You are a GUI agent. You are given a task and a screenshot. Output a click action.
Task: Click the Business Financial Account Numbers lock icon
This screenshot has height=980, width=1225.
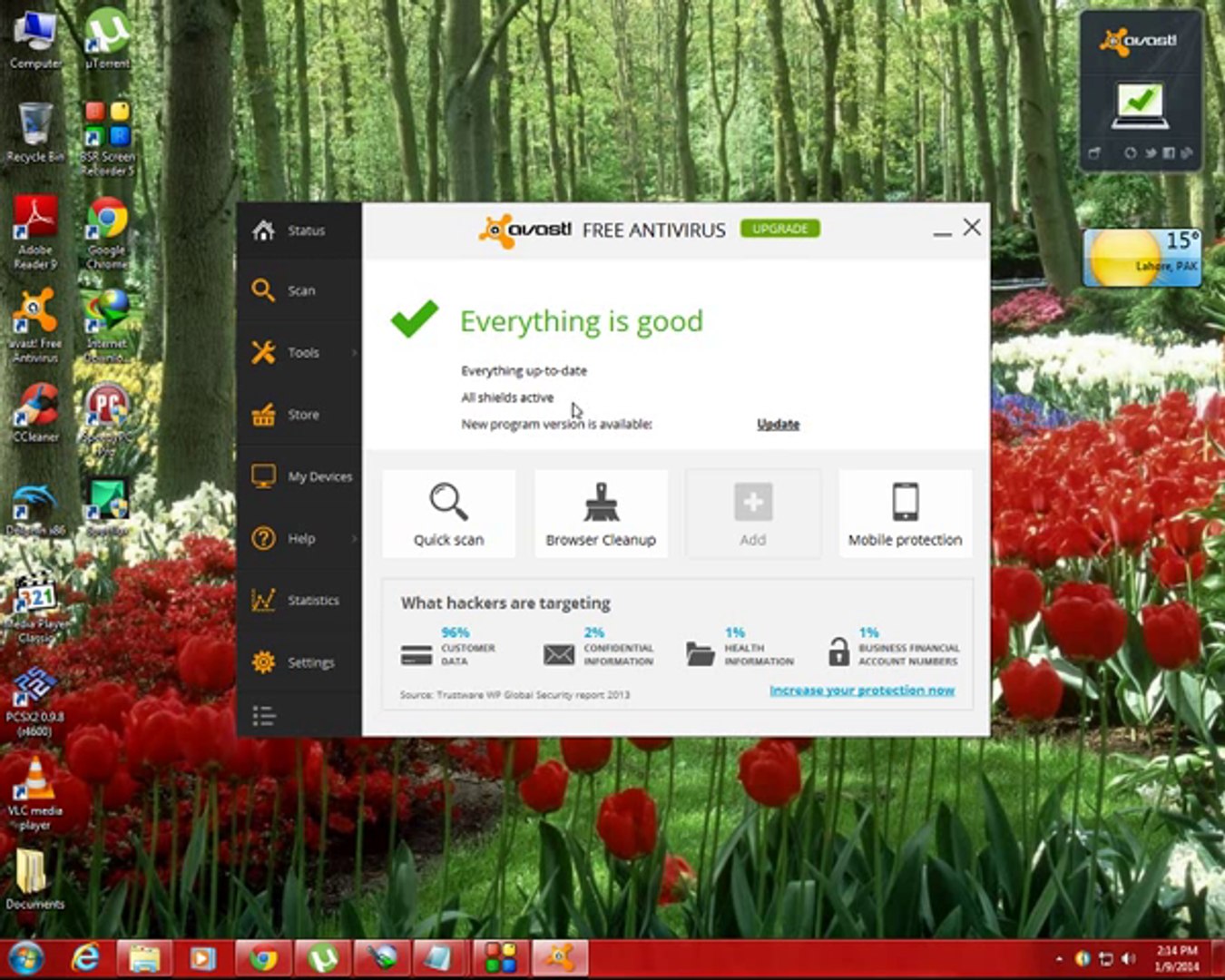tap(839, 652)
